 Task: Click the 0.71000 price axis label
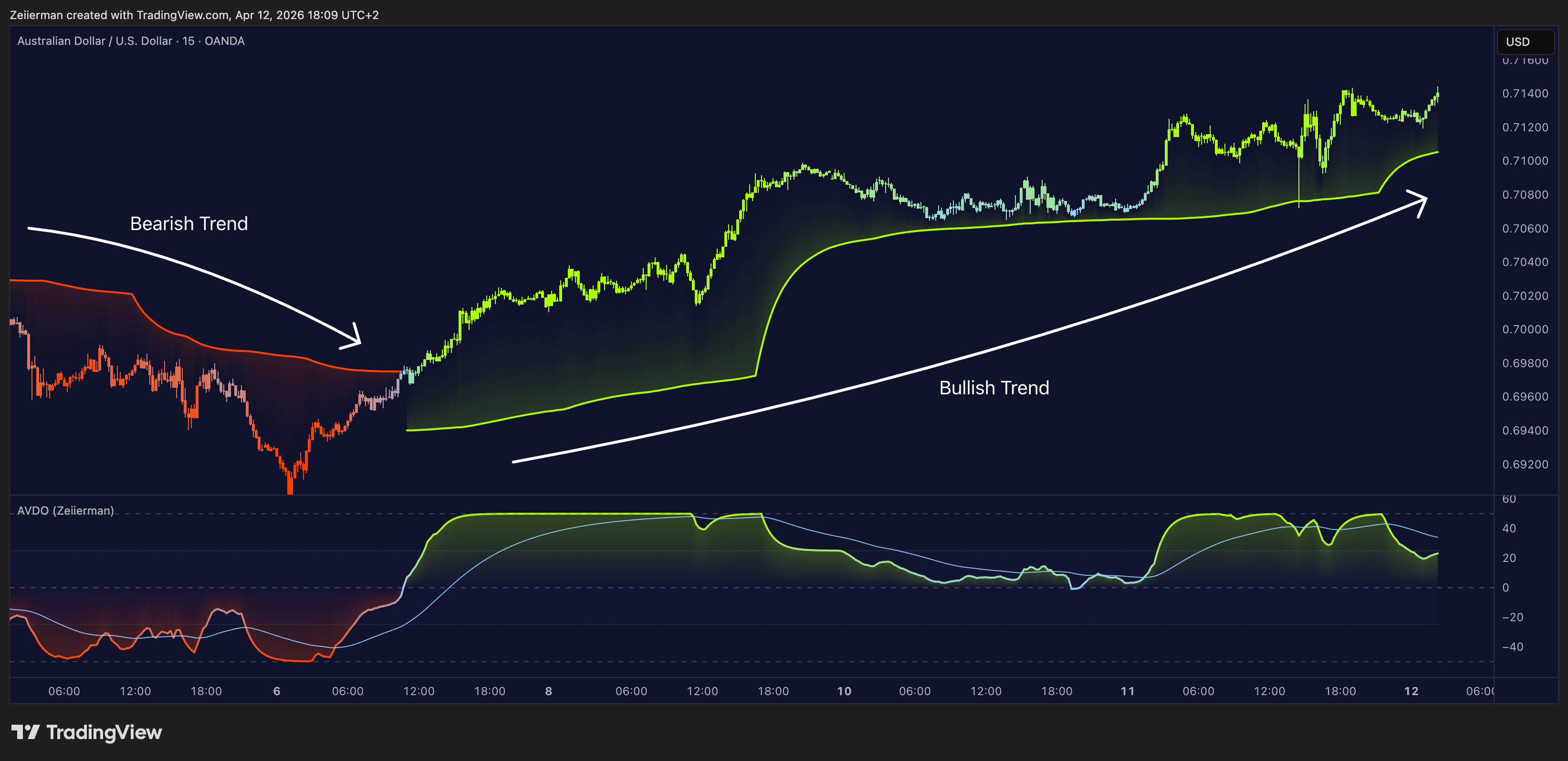coord(1525,161)
